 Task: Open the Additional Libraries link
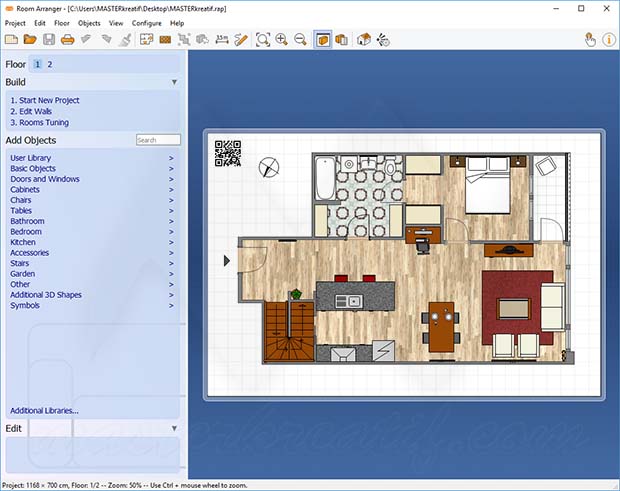[44, 411]
